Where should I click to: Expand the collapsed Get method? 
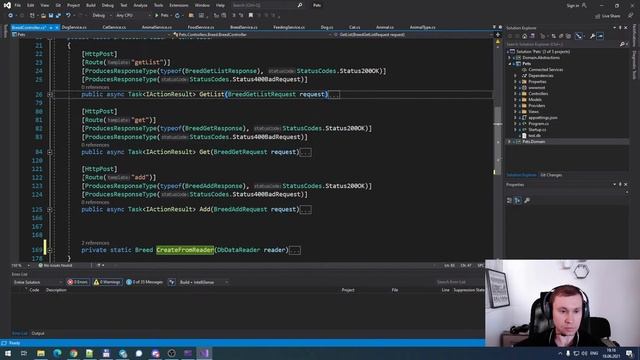coord(50,152)
